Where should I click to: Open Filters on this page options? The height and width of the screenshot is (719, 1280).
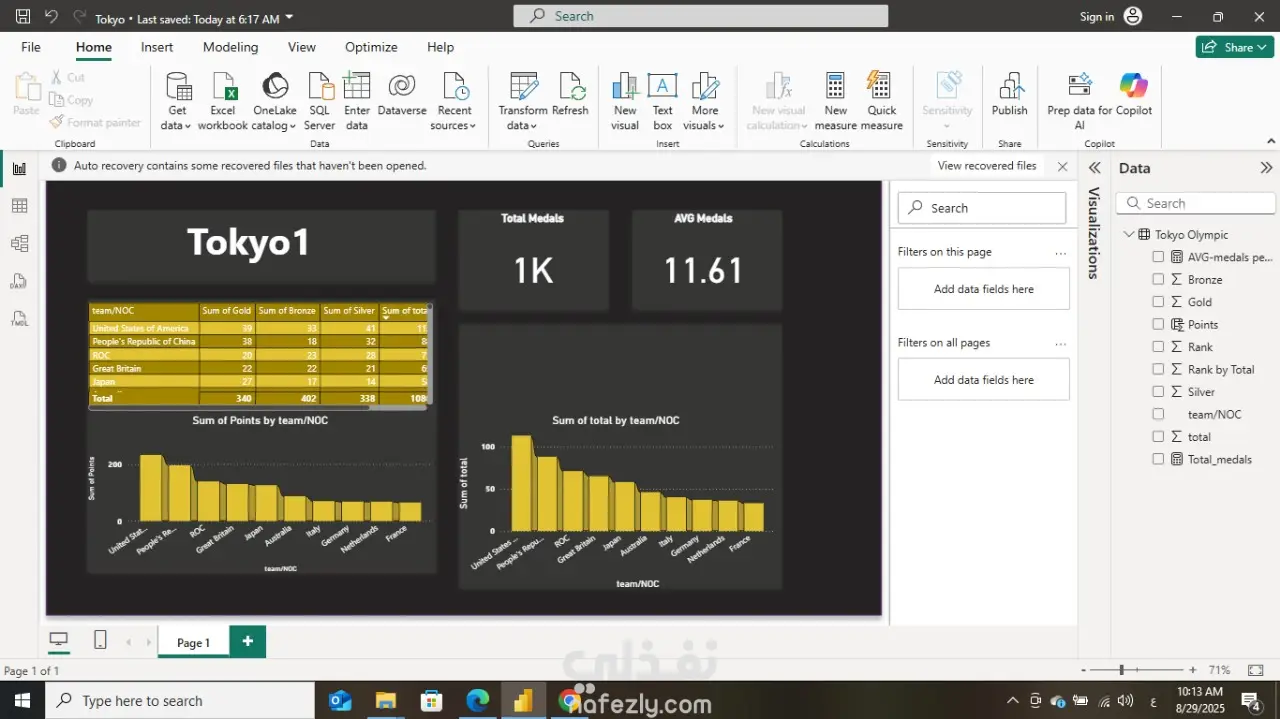point(1060,253)
